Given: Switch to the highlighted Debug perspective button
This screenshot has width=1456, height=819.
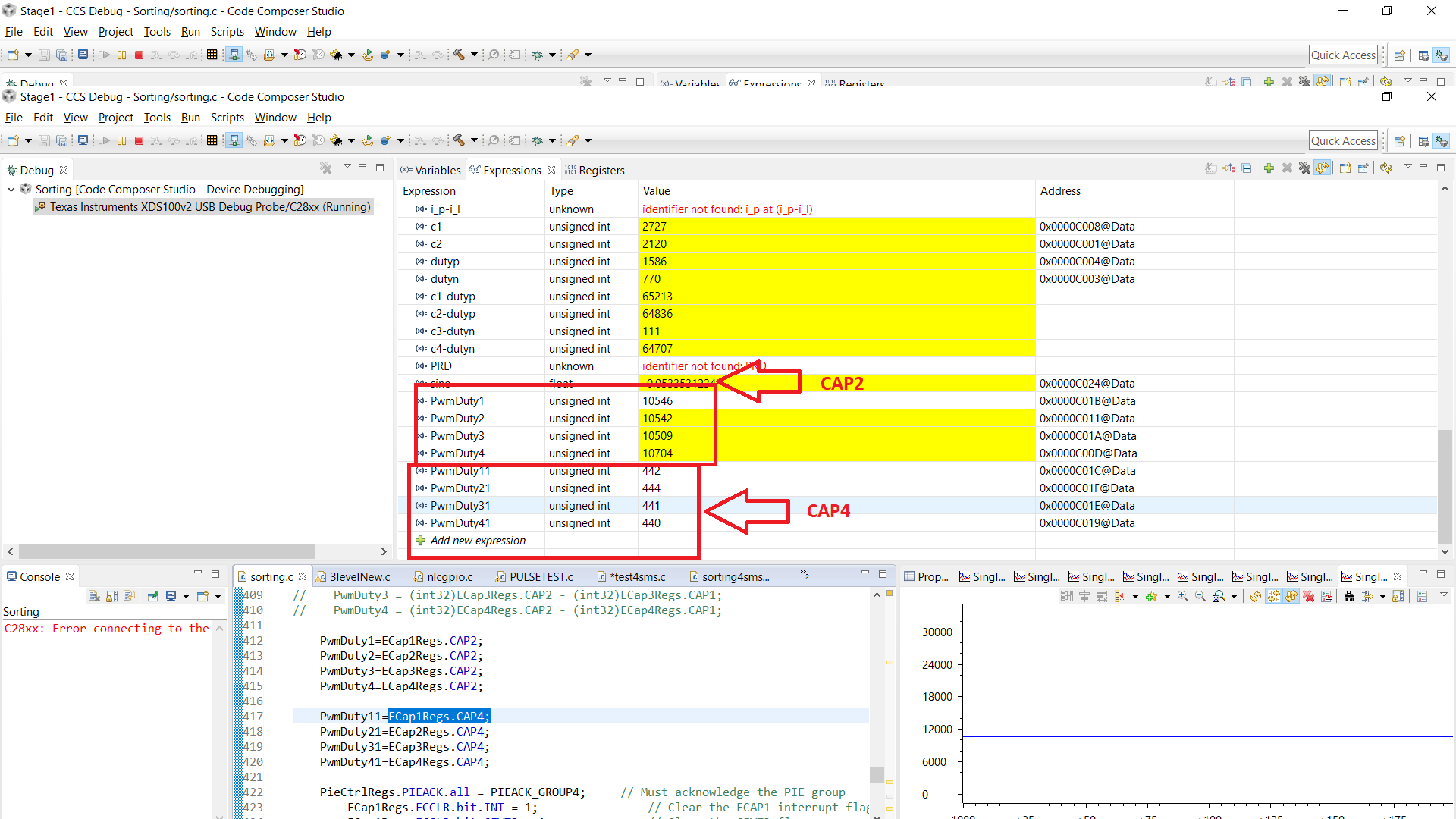Looking at the screenshot, I should [x=1442, y=141].
